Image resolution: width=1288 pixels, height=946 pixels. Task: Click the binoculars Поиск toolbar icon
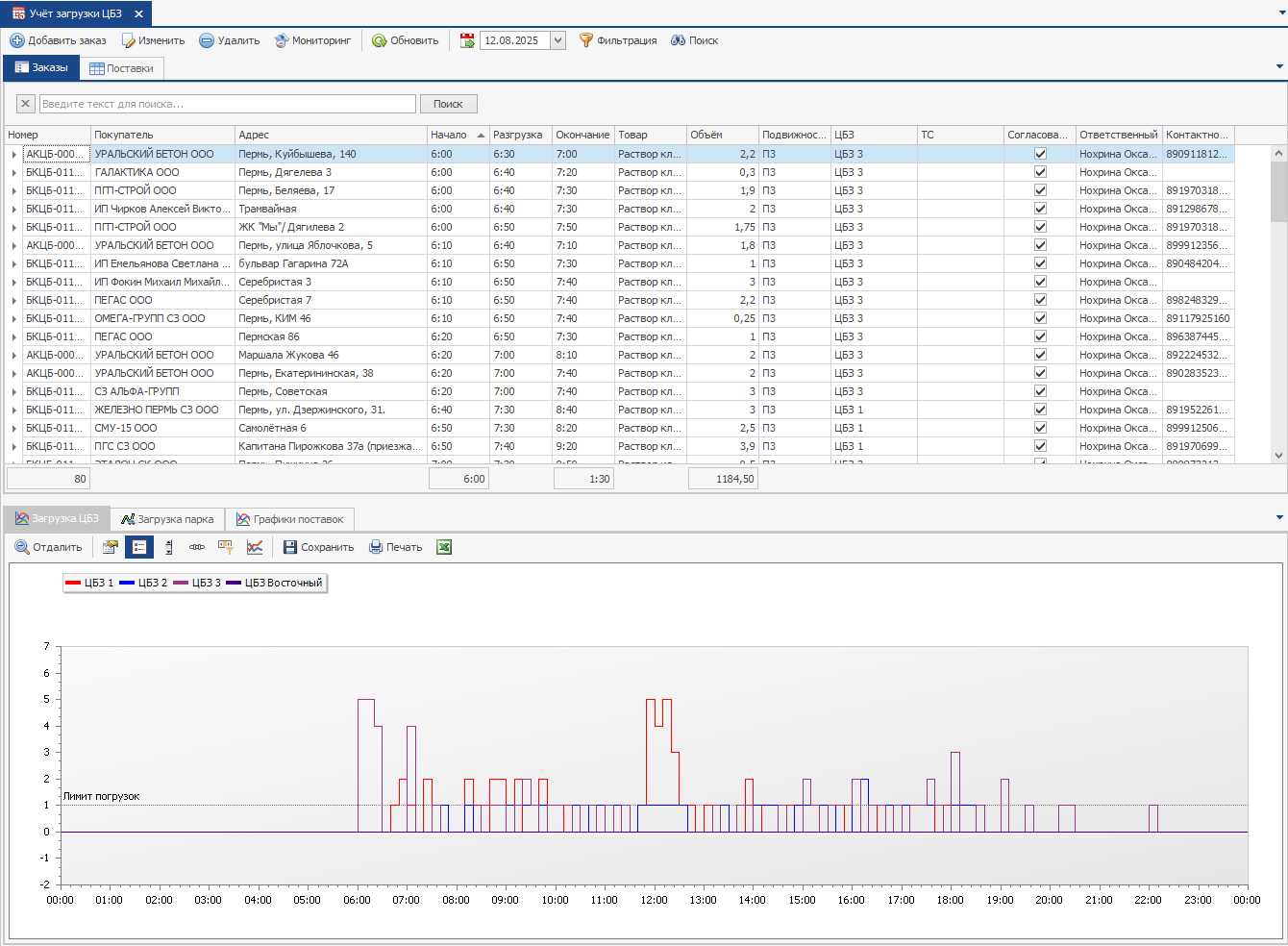pyautogui.click(x=678, y=40)
